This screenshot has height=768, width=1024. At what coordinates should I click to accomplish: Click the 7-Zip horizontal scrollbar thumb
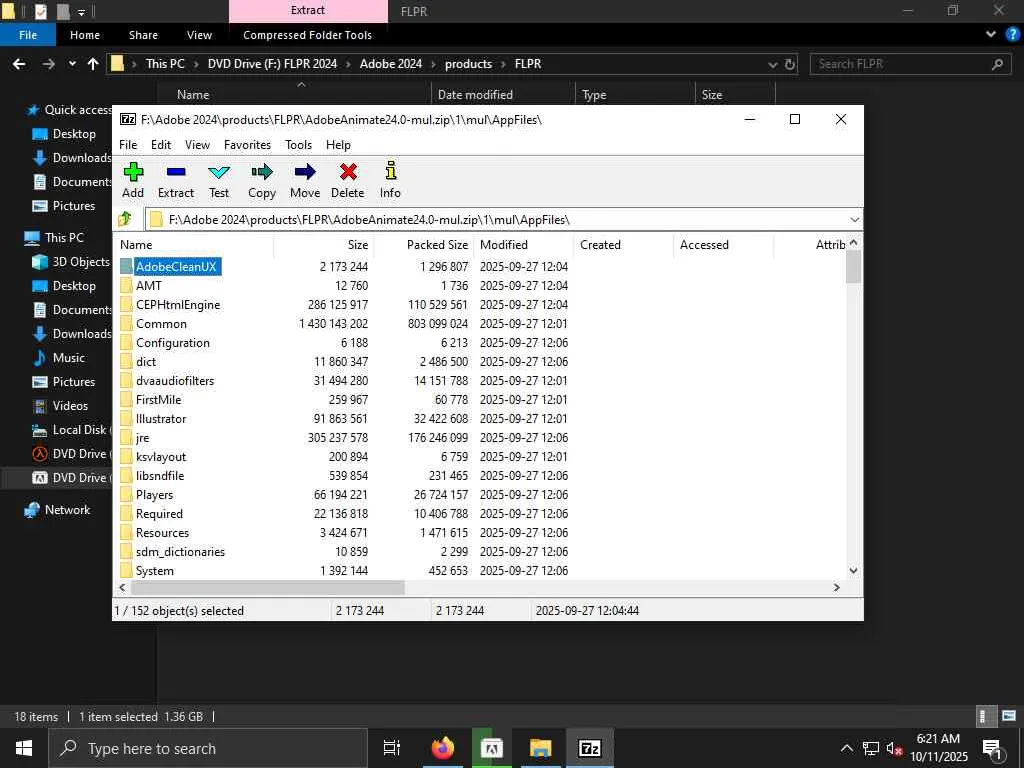268,587
